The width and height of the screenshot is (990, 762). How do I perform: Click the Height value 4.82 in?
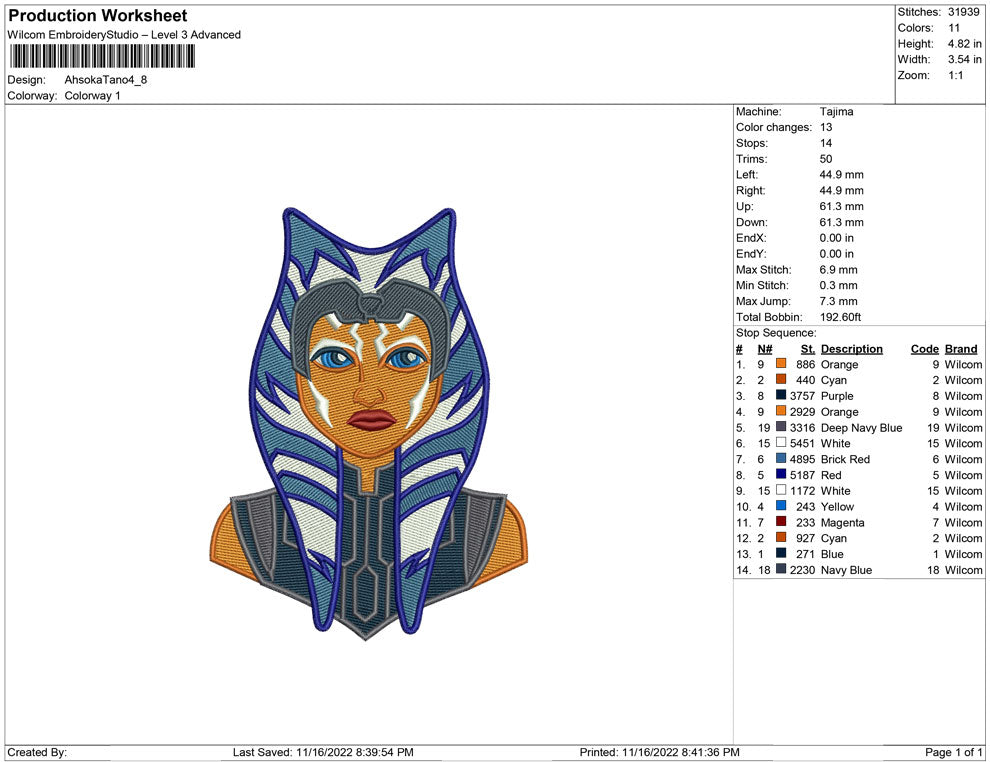point(964,44)
